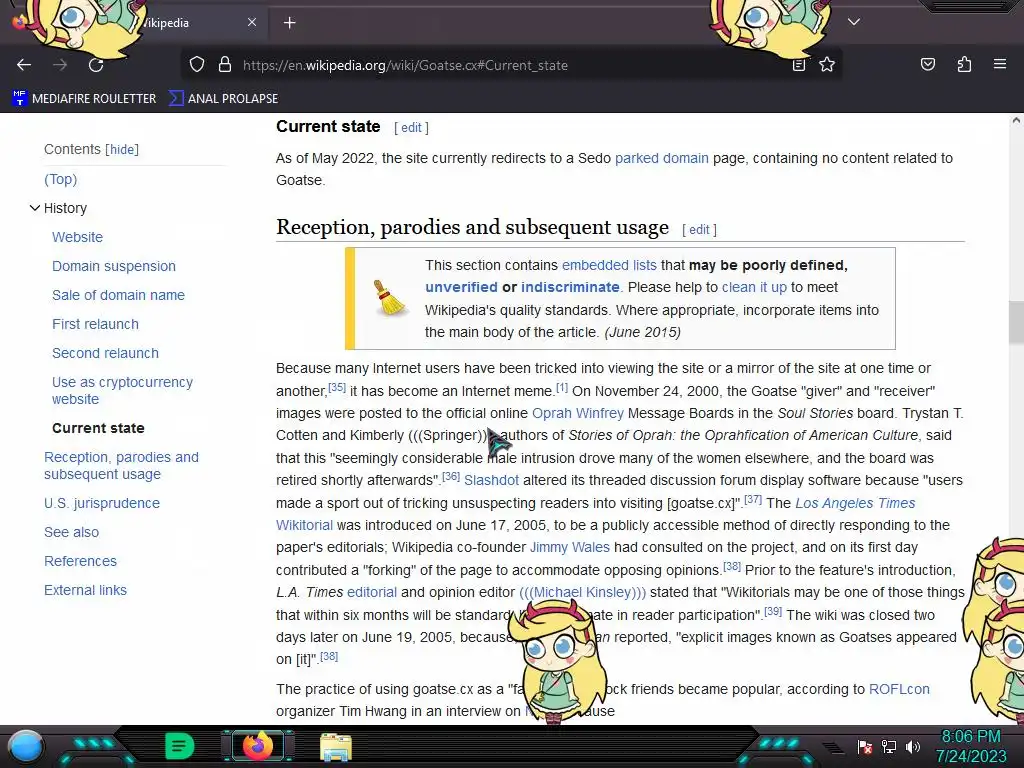Go to Website section link
This screenshot has width=1024, height=768.
tap(77, 237)
